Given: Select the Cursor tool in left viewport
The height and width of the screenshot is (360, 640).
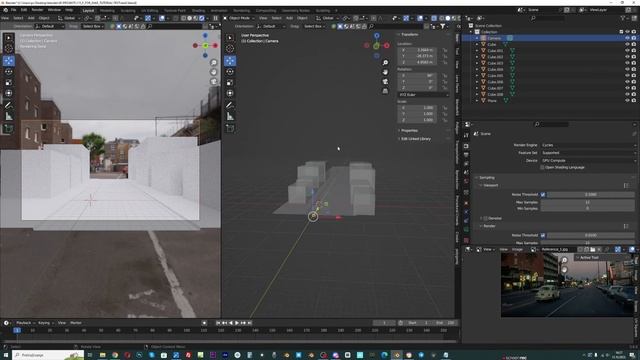Looking at the screenshot, I should 9,49.
